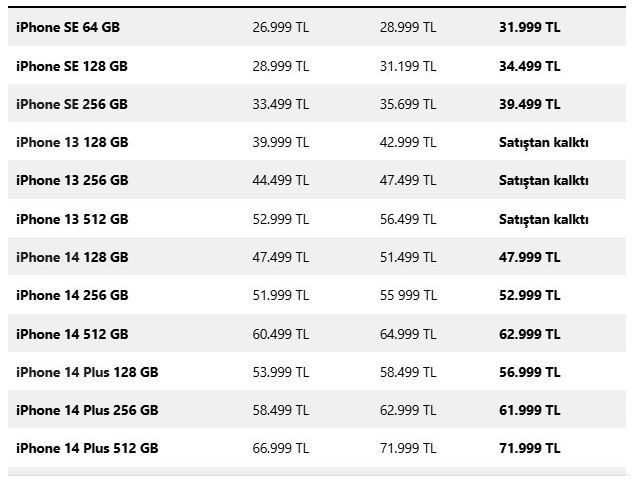Select the bold 47.999 TL price

[x=529, y=257]
